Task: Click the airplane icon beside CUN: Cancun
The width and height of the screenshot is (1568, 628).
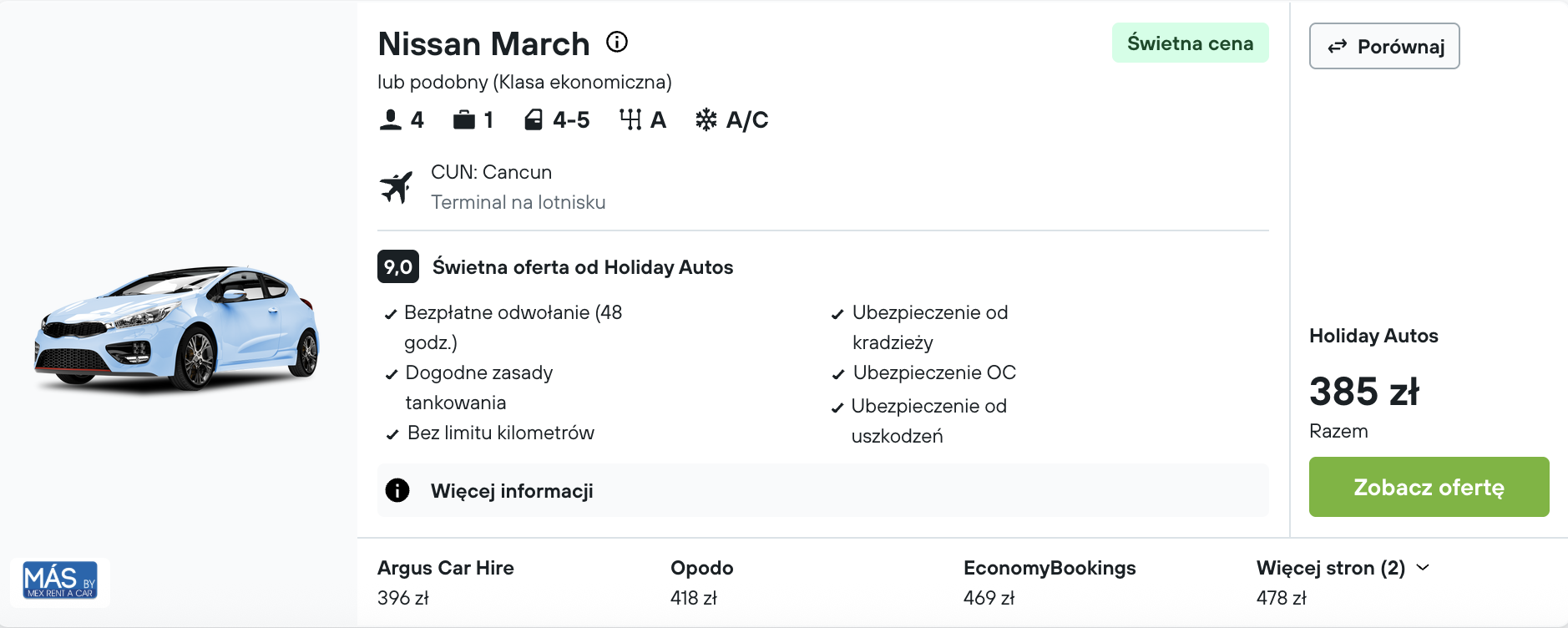Action: [397, 187]
